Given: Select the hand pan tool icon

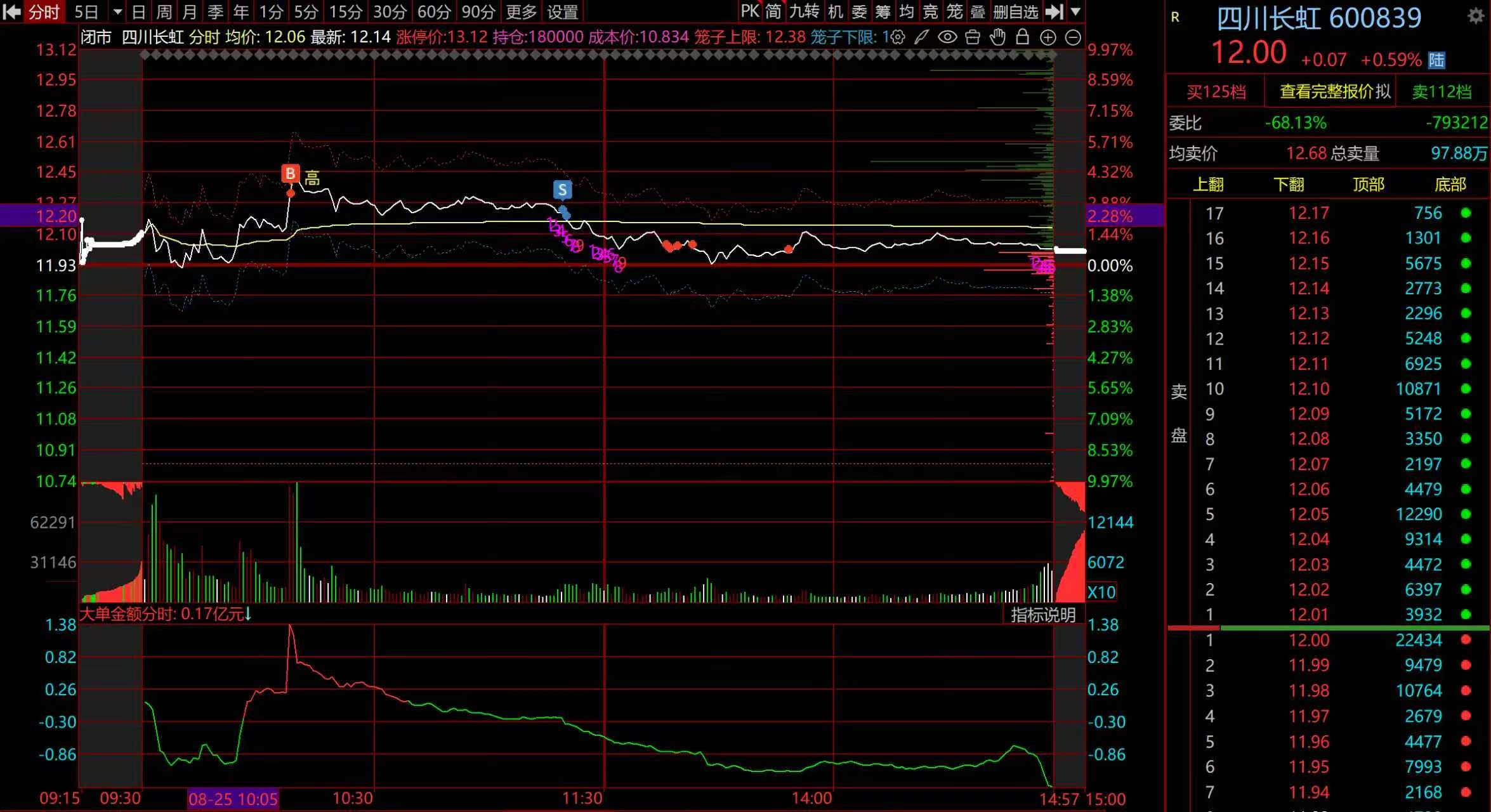Looking at the screenshot, I should 997,37.
